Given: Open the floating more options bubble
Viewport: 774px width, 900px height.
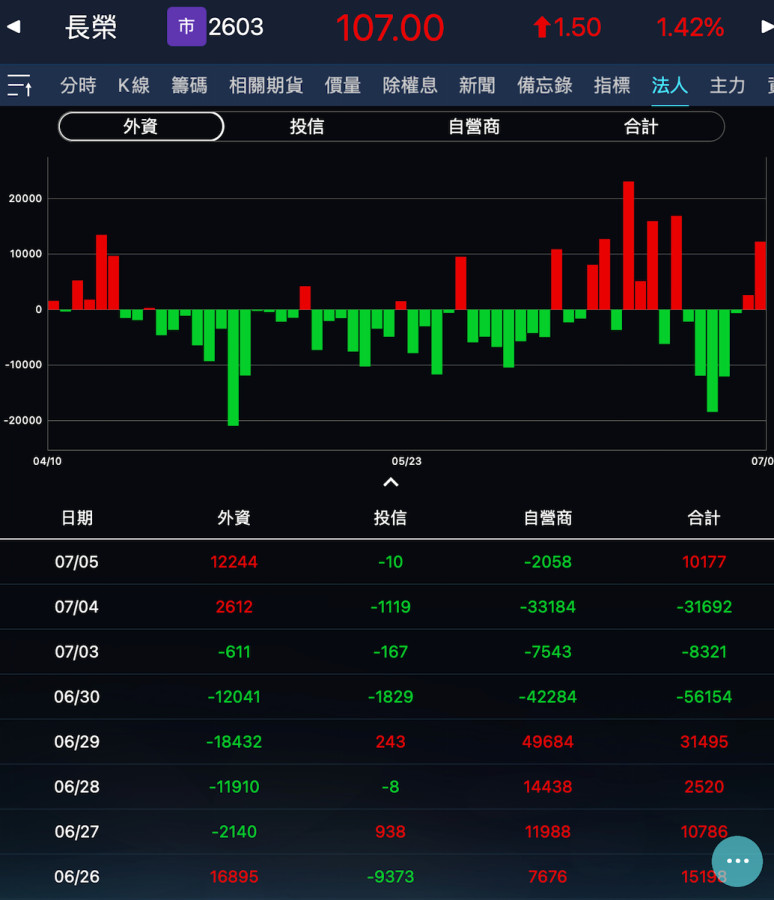Looking at the screenshot, I should (x=737, y=861).
